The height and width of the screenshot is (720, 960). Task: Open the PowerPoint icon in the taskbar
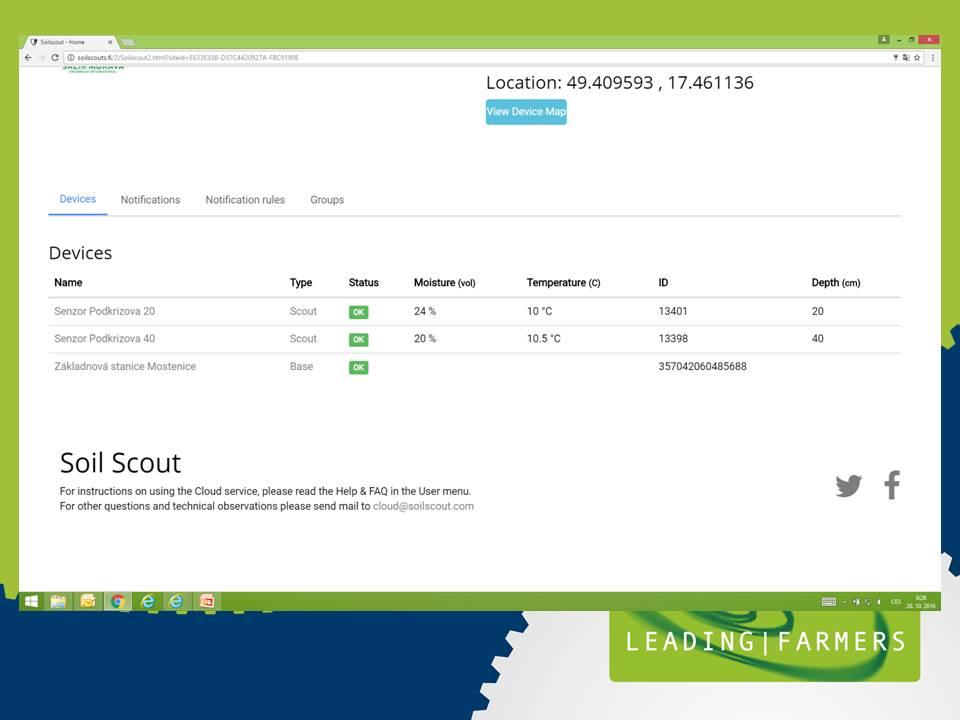tap(207, 601)
